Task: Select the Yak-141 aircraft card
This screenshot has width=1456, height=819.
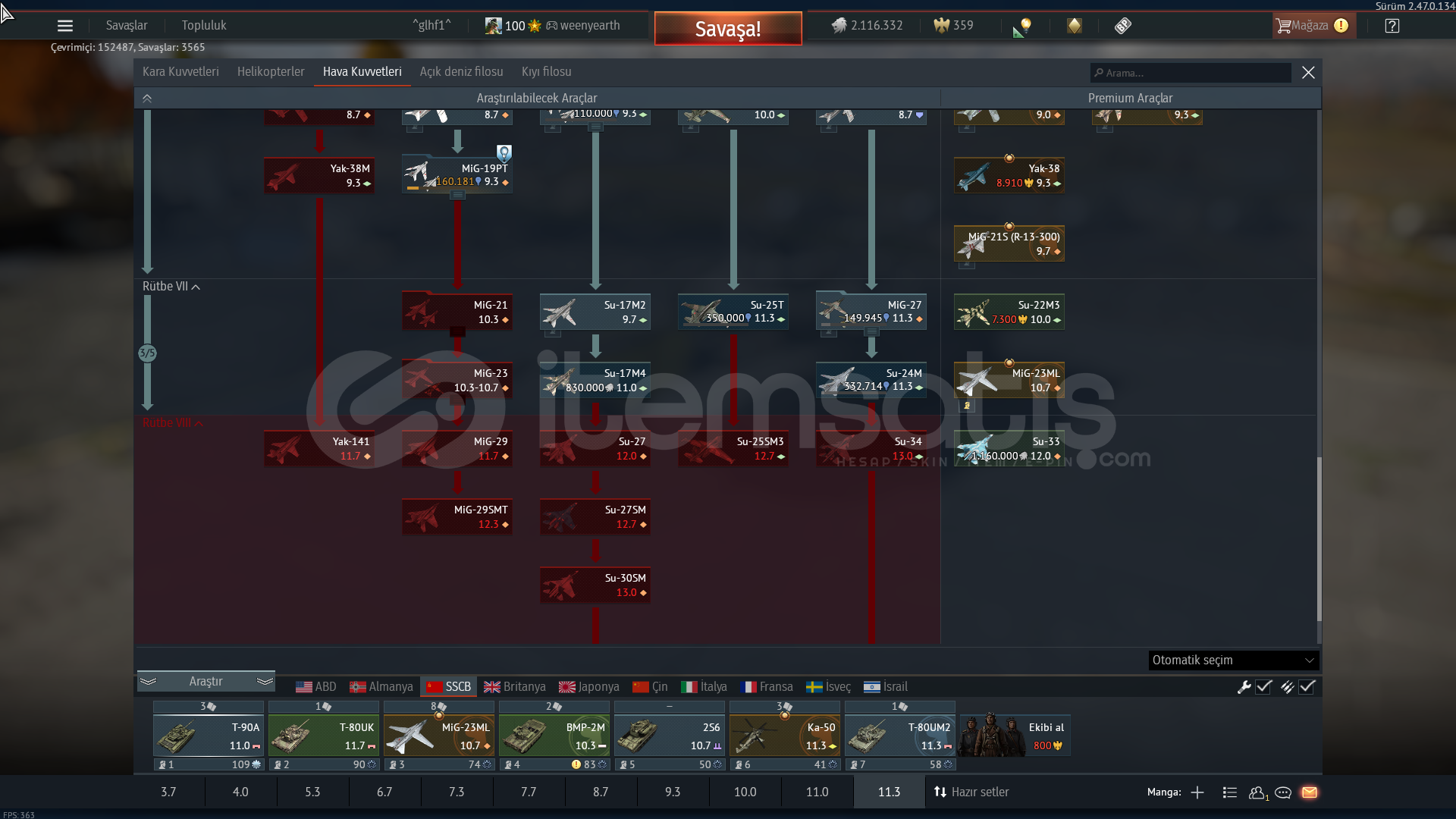Action: [319, 448]
